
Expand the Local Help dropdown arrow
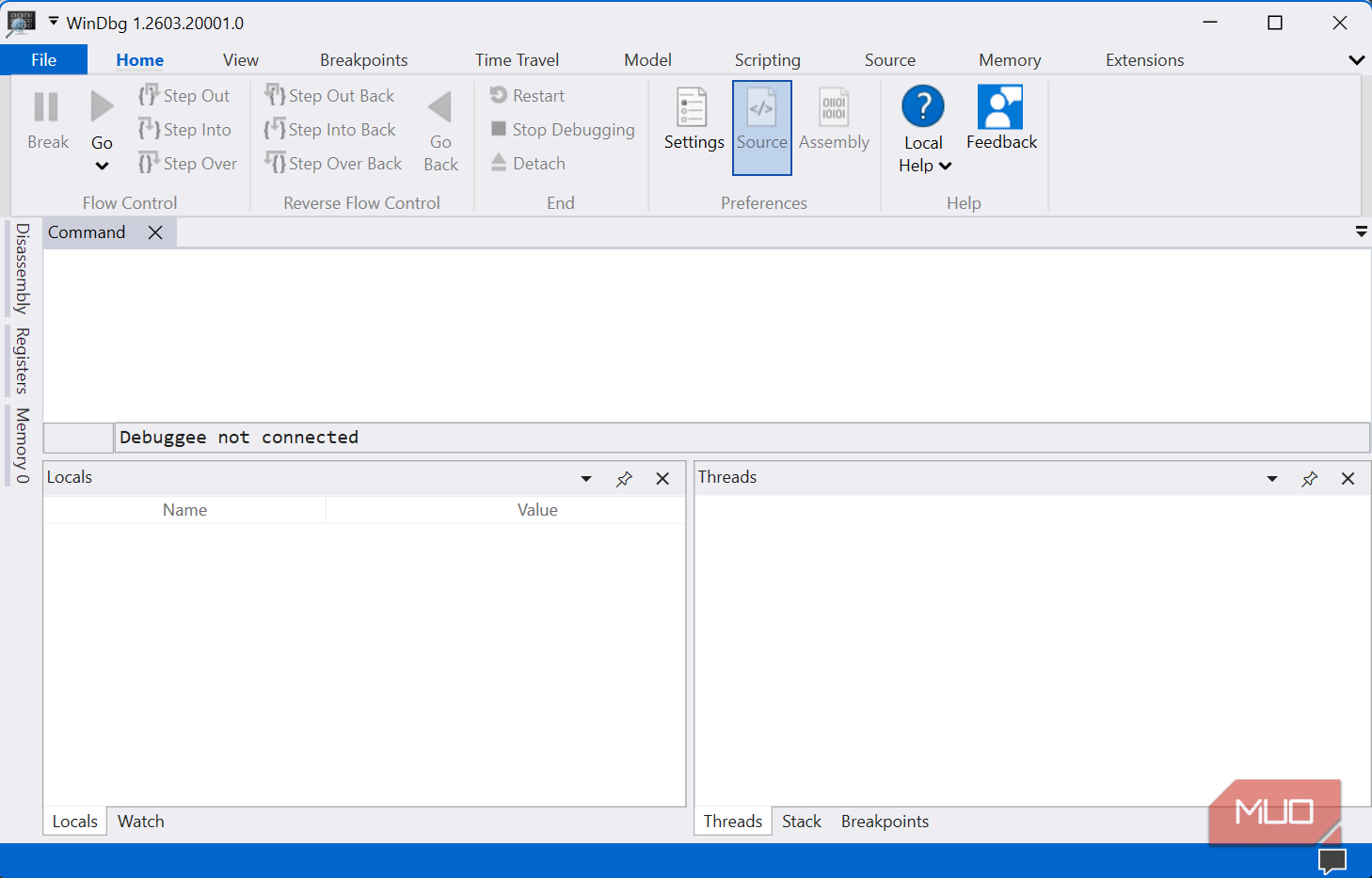(946, 167)
